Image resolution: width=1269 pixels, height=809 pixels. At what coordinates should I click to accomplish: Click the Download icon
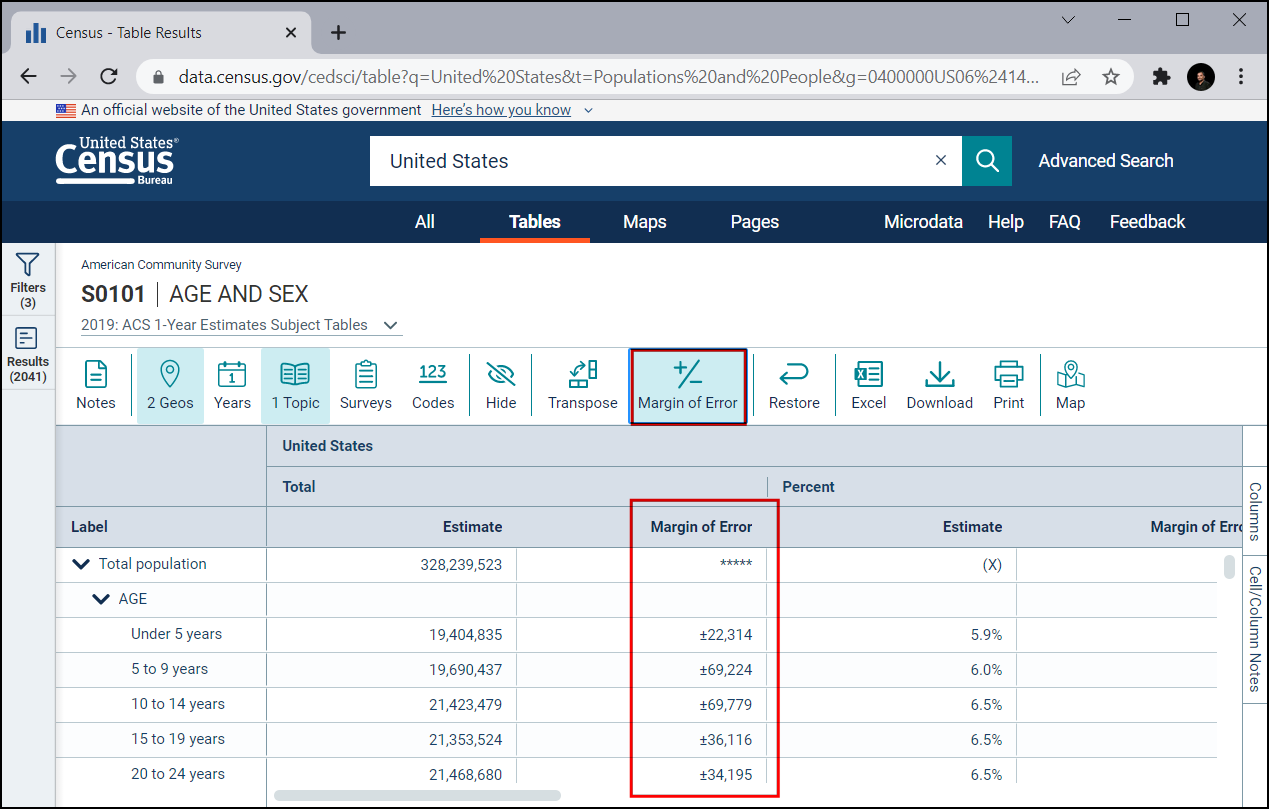939,385
